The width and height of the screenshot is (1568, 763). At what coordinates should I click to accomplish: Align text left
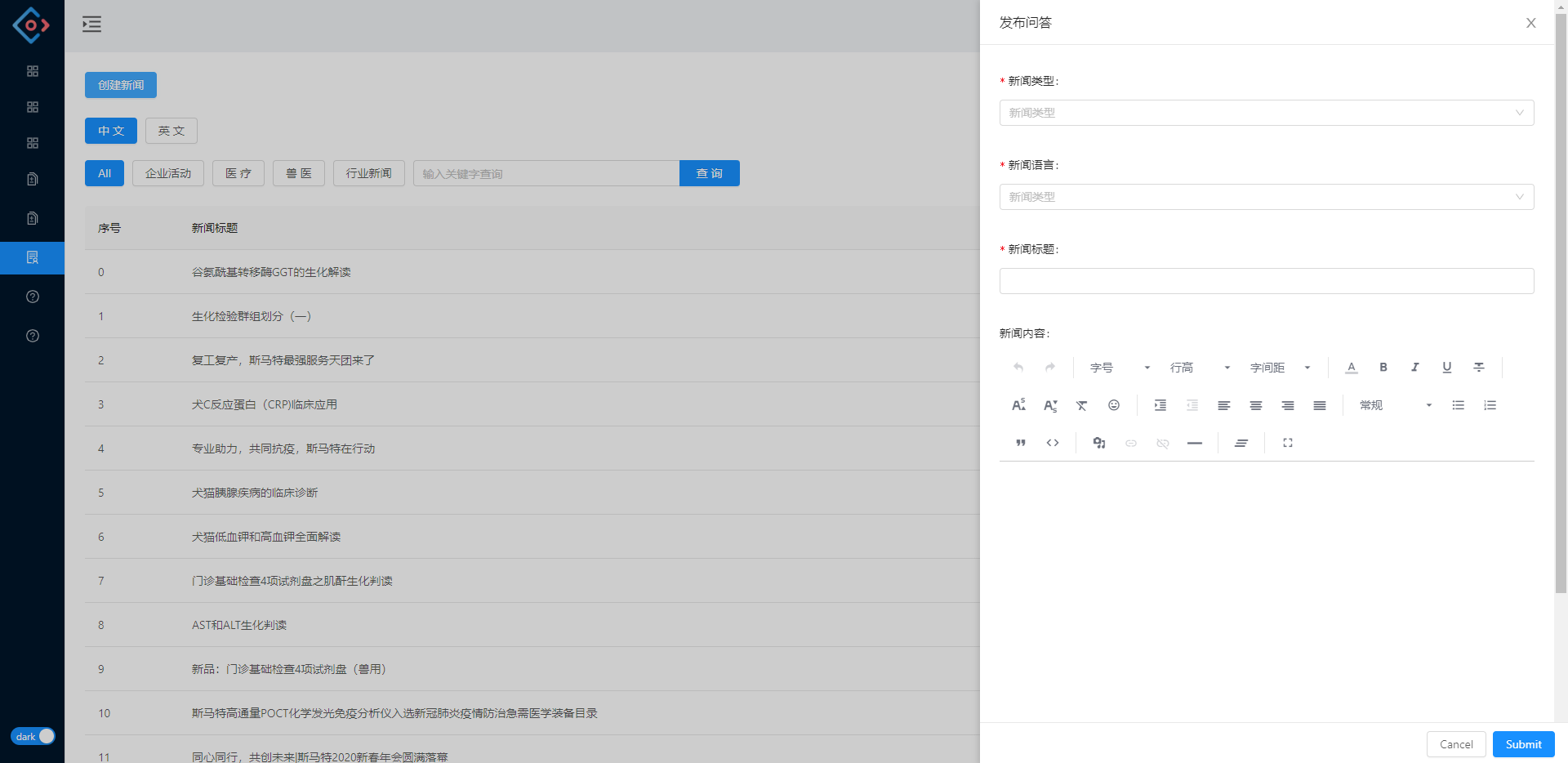click(1224, 405)
